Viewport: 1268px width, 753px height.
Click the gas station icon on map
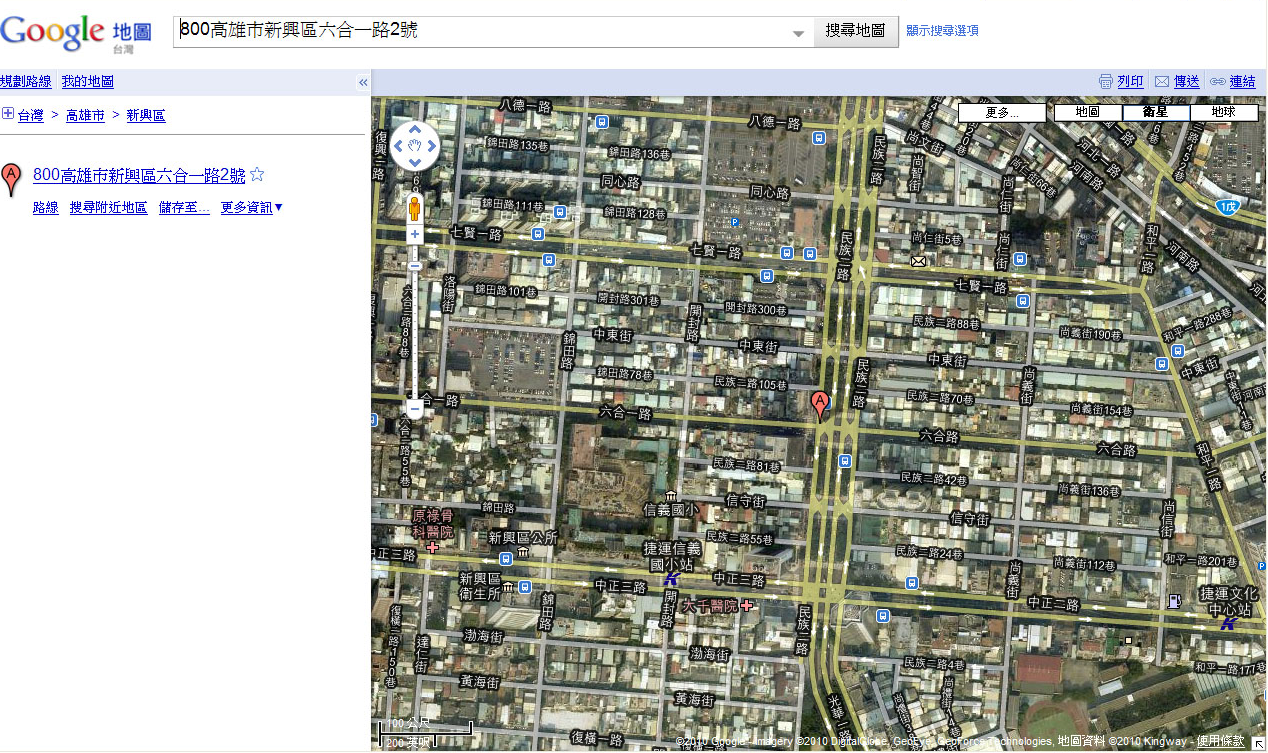(1174, 601)
